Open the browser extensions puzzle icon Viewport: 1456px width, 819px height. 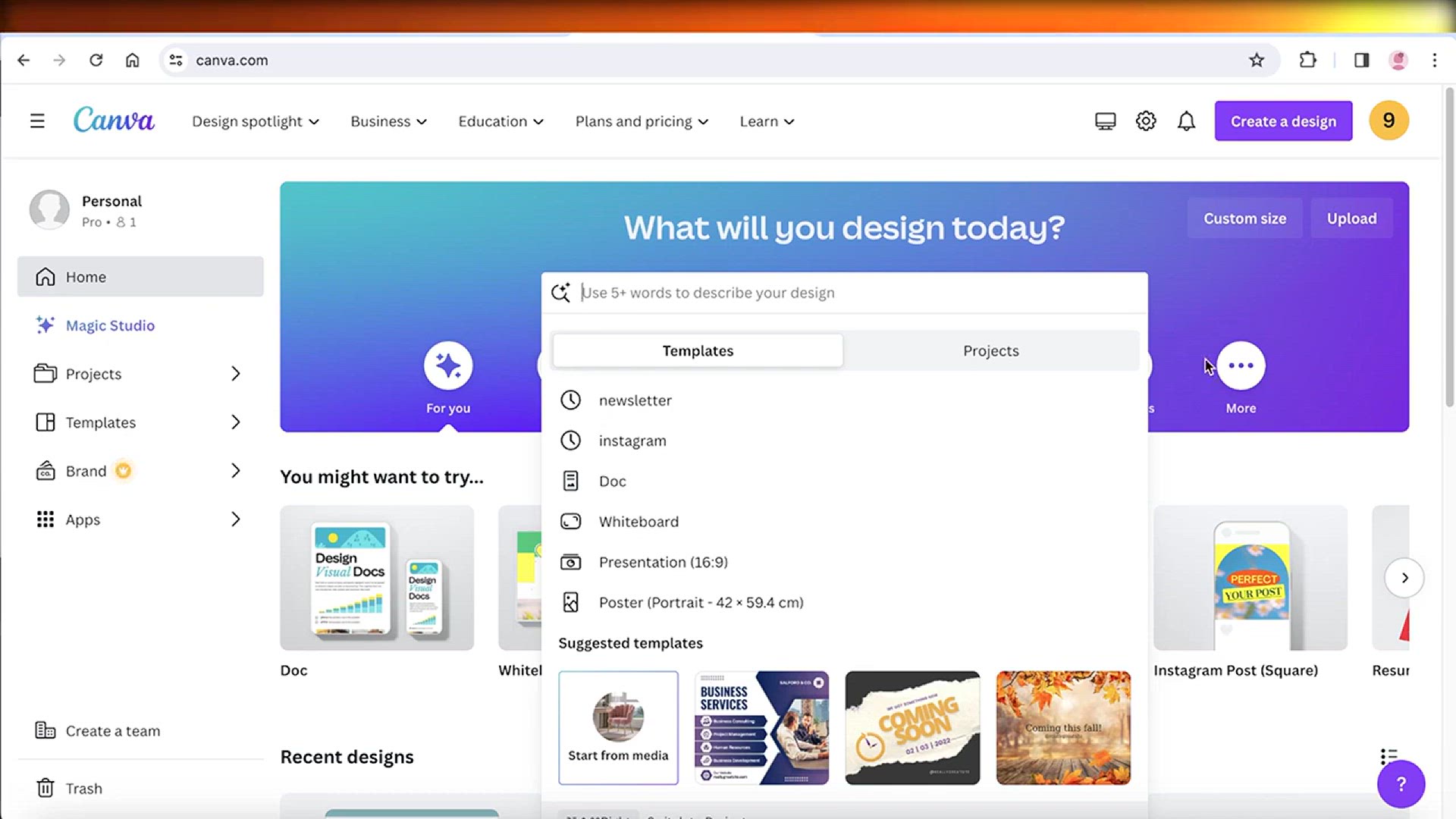click(x=1307, y=60)
